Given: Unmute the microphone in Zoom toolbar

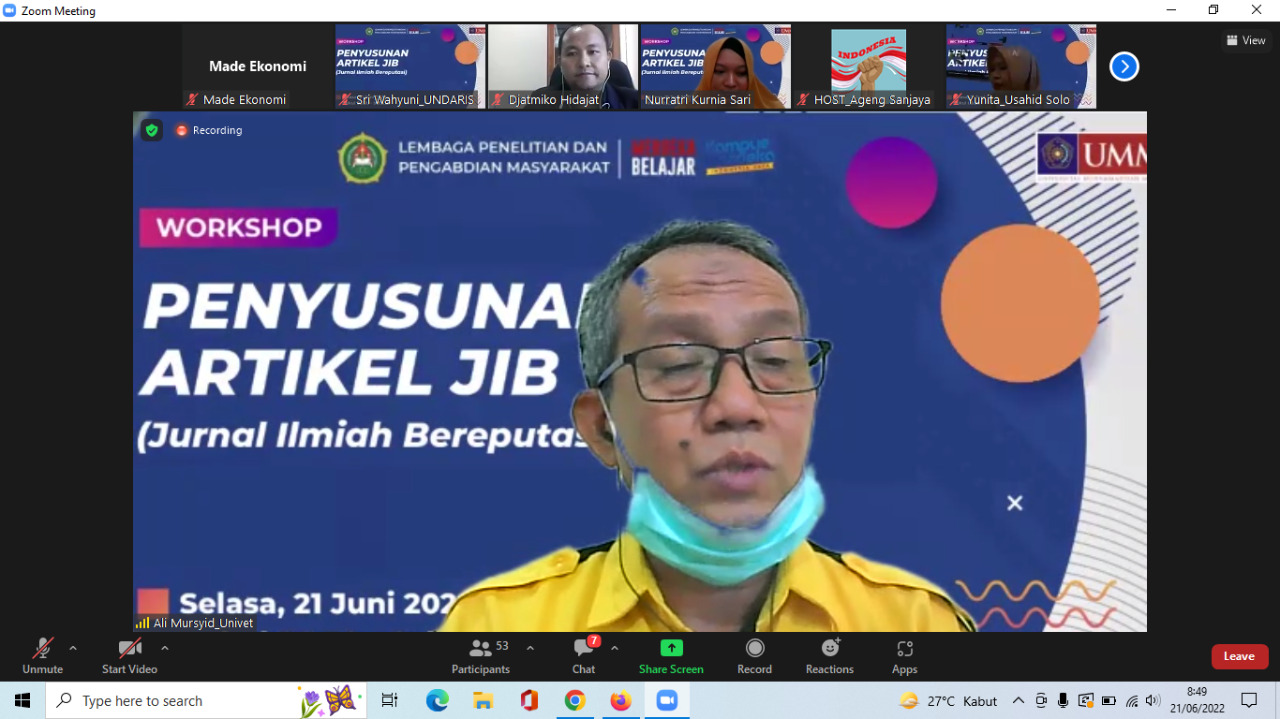Looking at the screenshot, I should [x=42, y=656].
